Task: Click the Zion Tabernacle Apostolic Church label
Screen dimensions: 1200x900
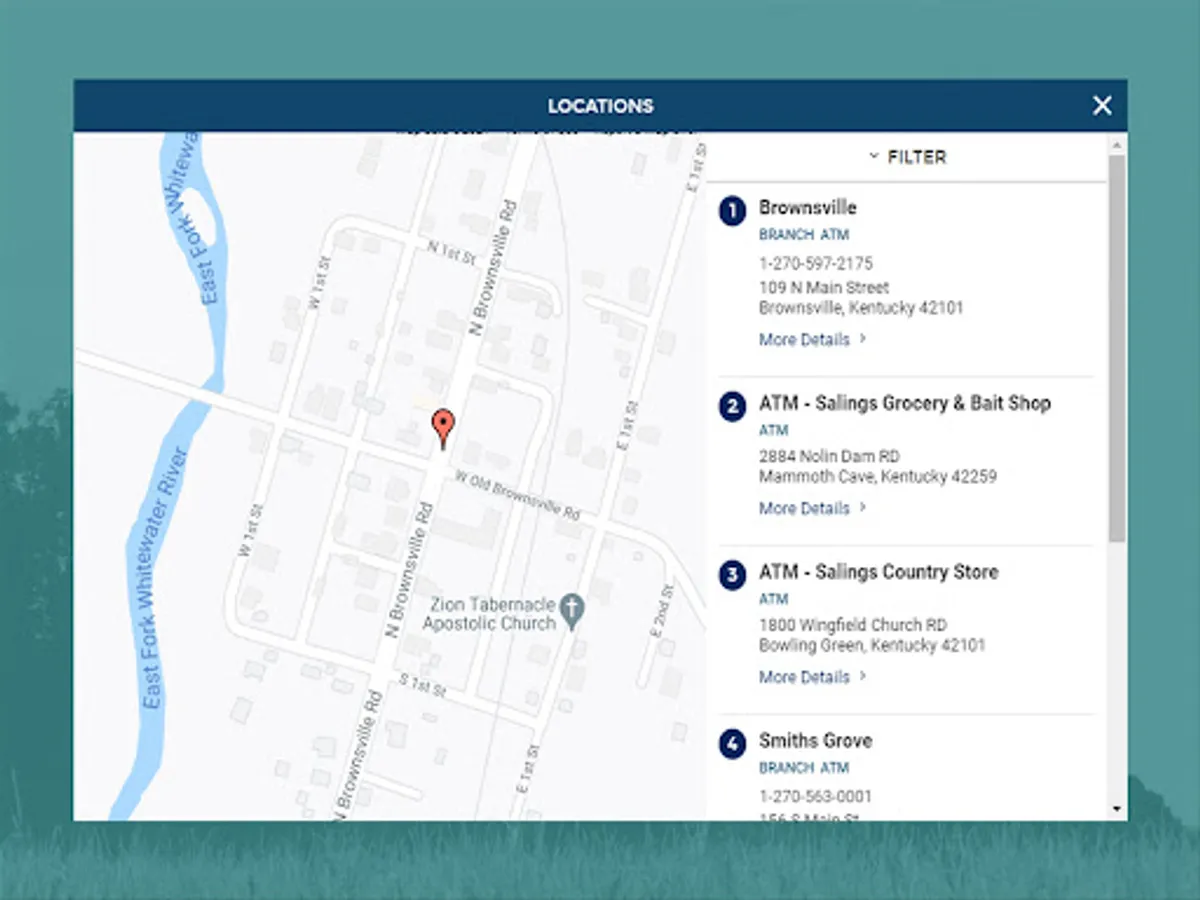Action: click(489, 614)
